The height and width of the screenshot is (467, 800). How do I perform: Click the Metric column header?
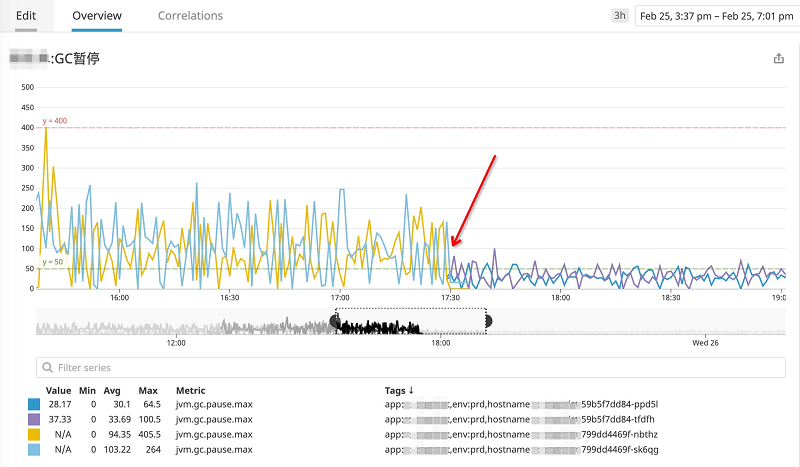190,390
